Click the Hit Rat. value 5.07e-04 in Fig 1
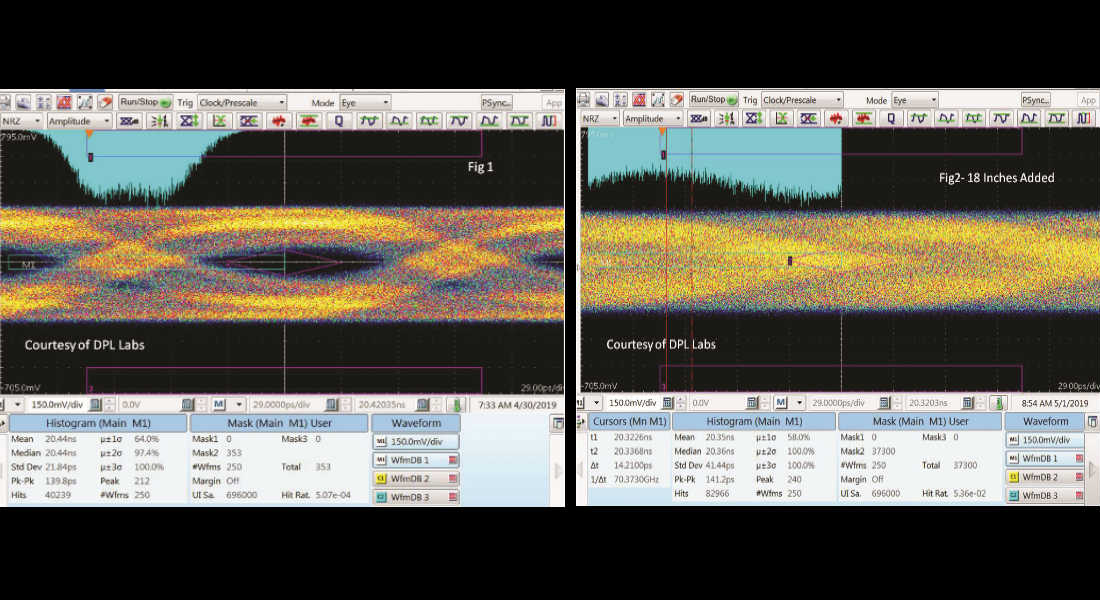 333,495
